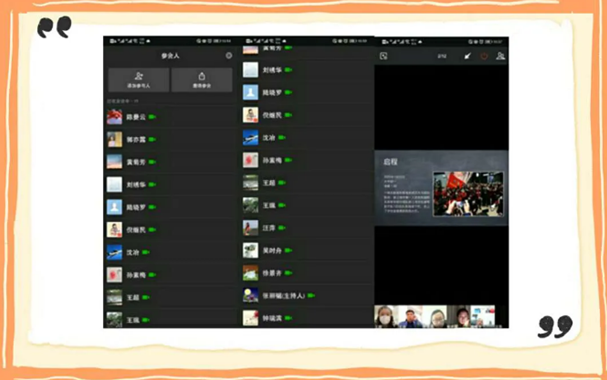Tap the add participant button with person icon
This screenshot has height=380, width=607.
coord(139,80)
